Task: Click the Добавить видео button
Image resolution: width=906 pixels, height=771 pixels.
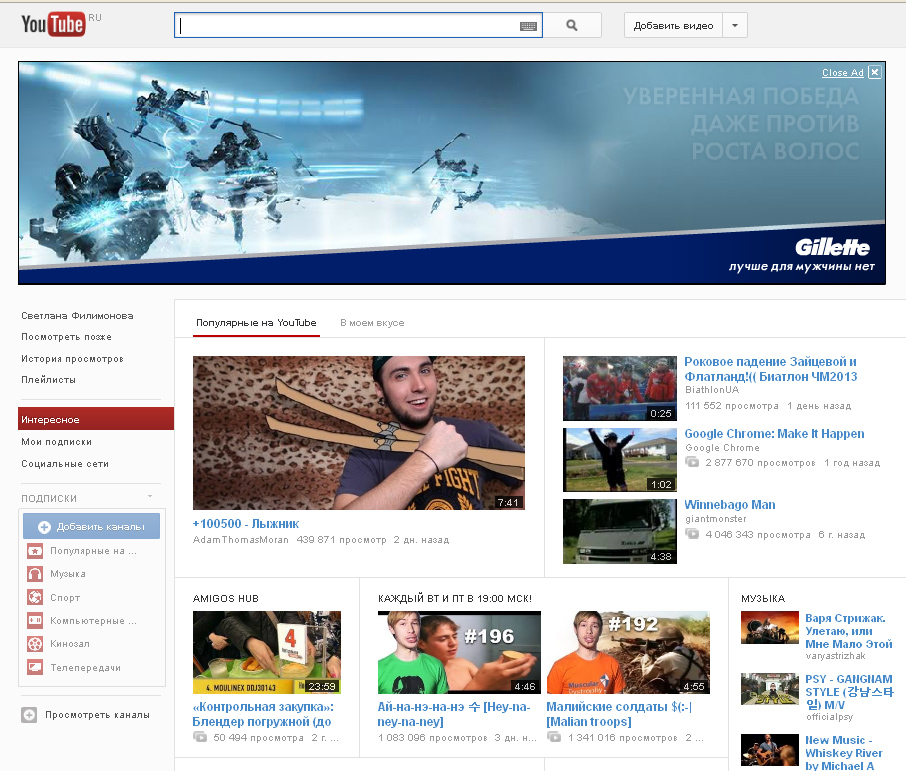Action: (673, 26)
